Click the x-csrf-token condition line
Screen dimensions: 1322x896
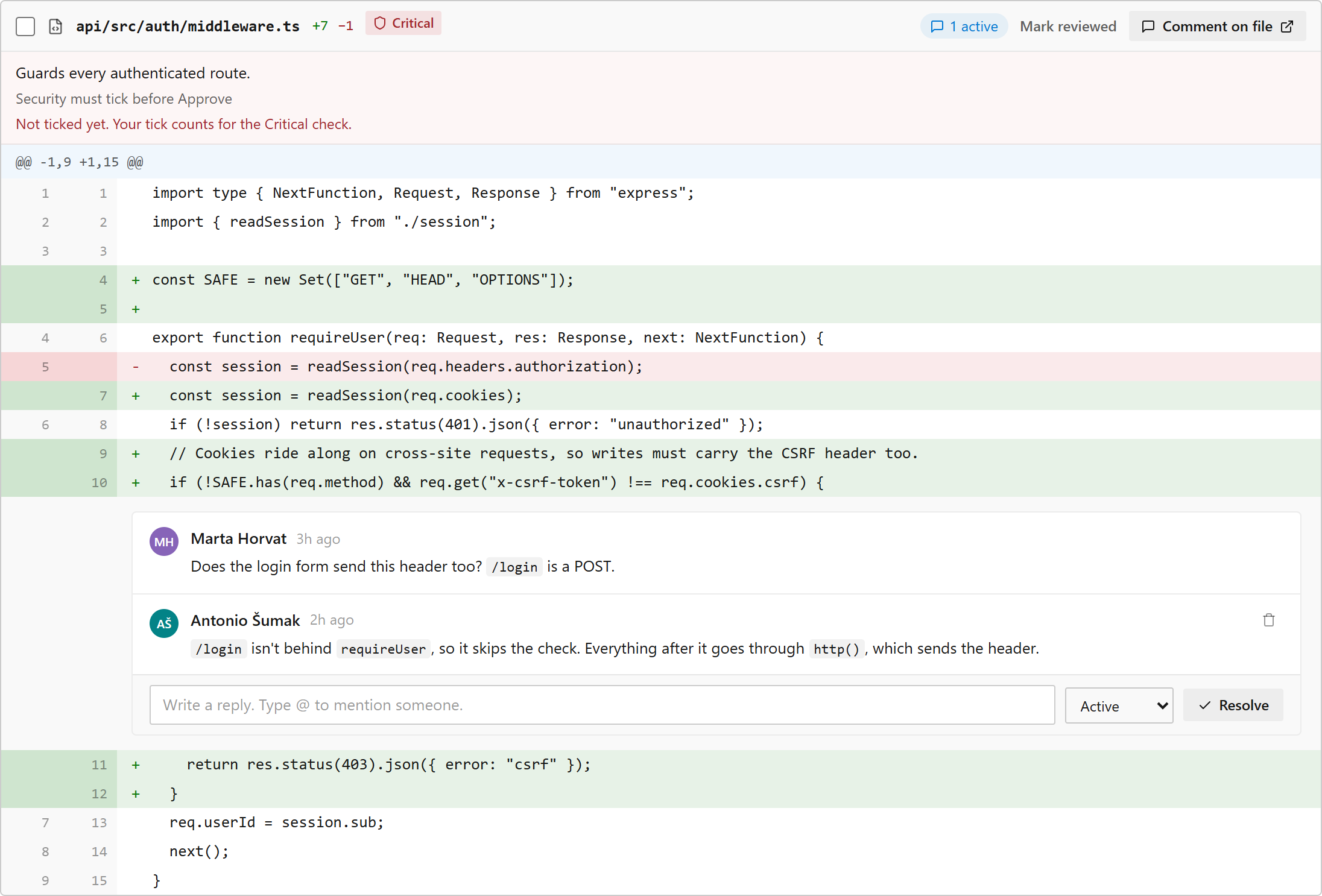tap(661, 482)
